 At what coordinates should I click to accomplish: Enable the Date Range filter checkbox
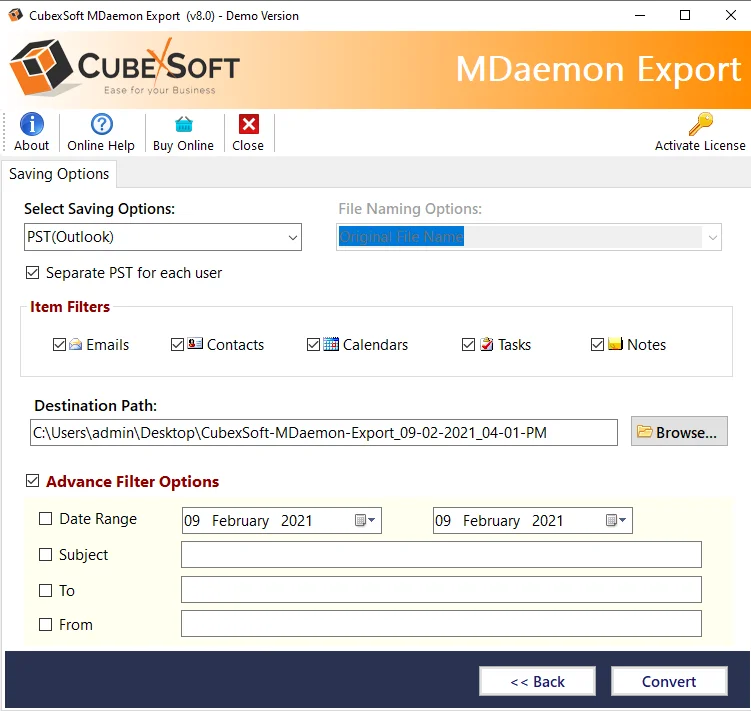46,519
